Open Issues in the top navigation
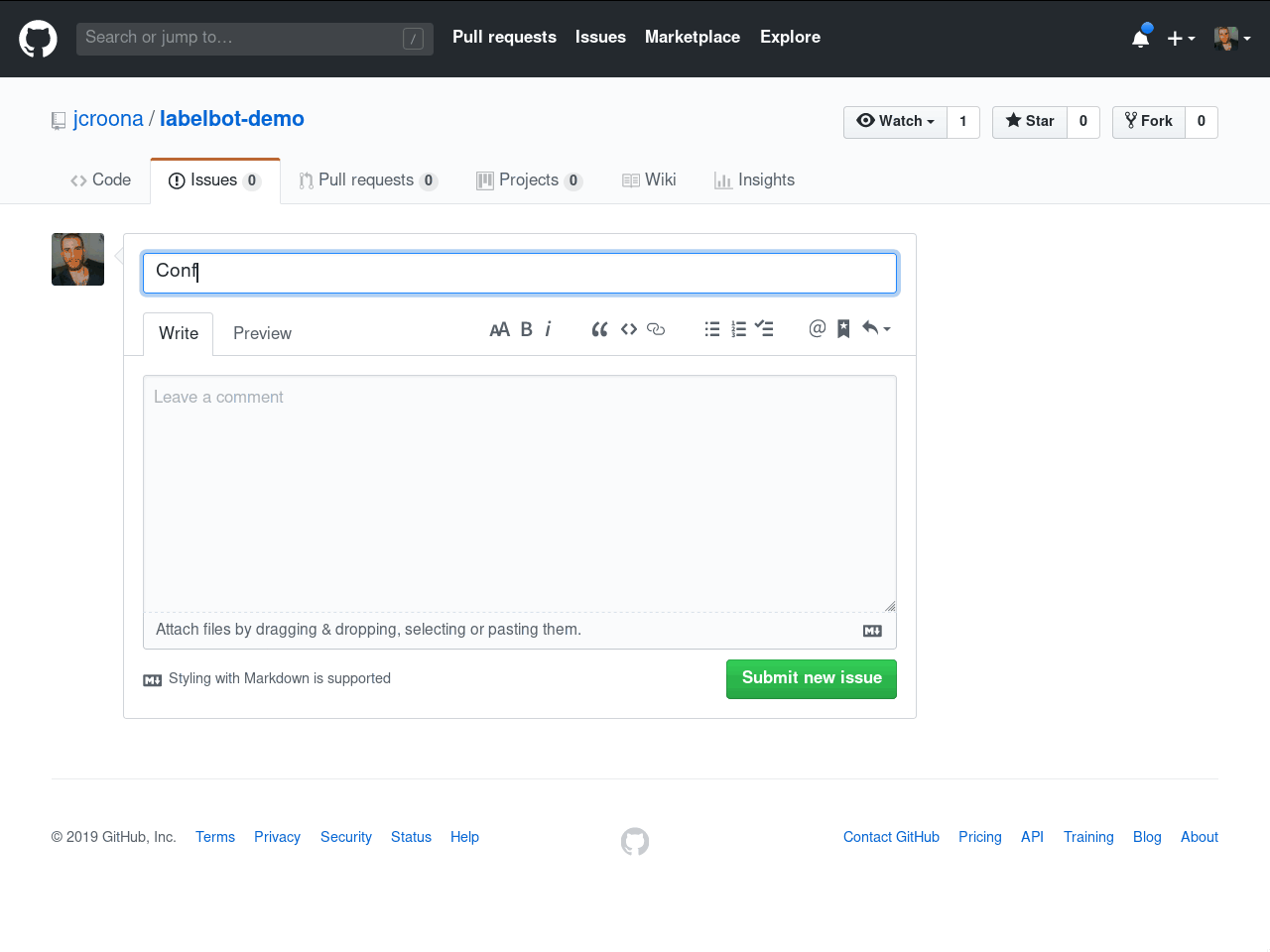The height and width of the screenshot is (952, 1270). (x=600, y=38)
